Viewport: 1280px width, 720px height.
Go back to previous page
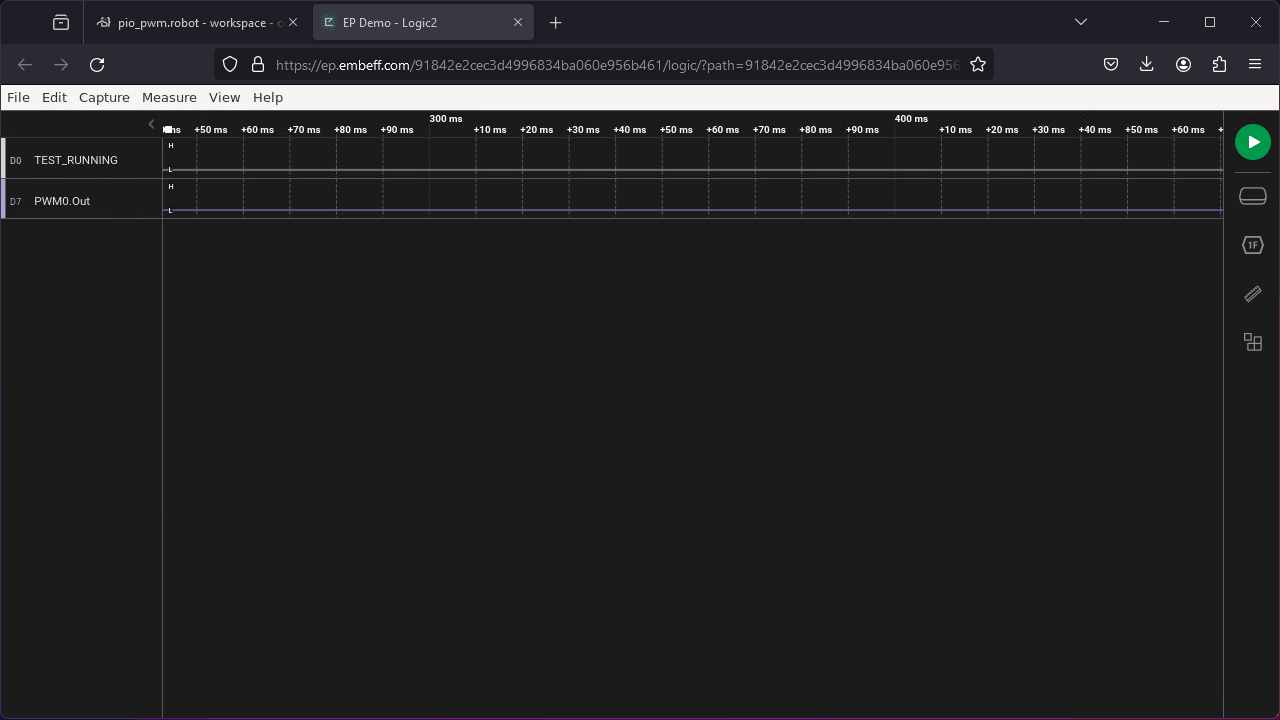25,64
